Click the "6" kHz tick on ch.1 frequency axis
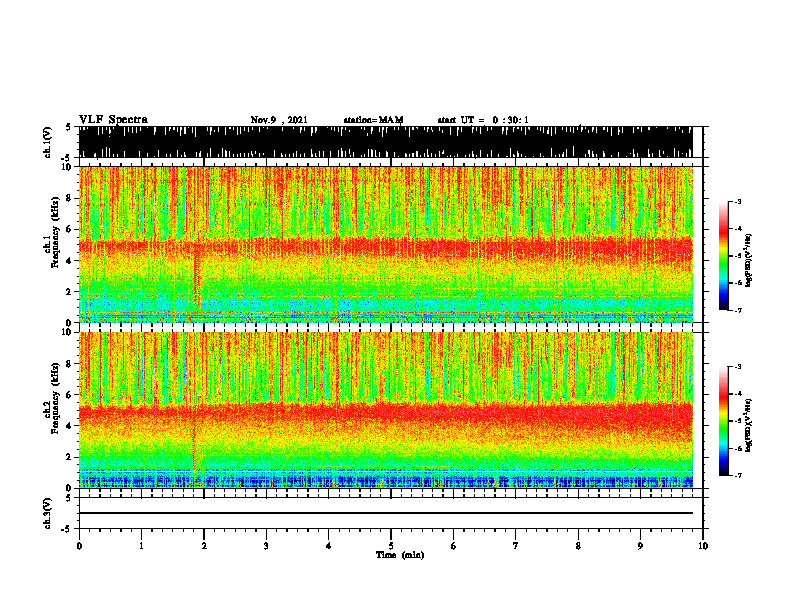 (x=69, y=230)
